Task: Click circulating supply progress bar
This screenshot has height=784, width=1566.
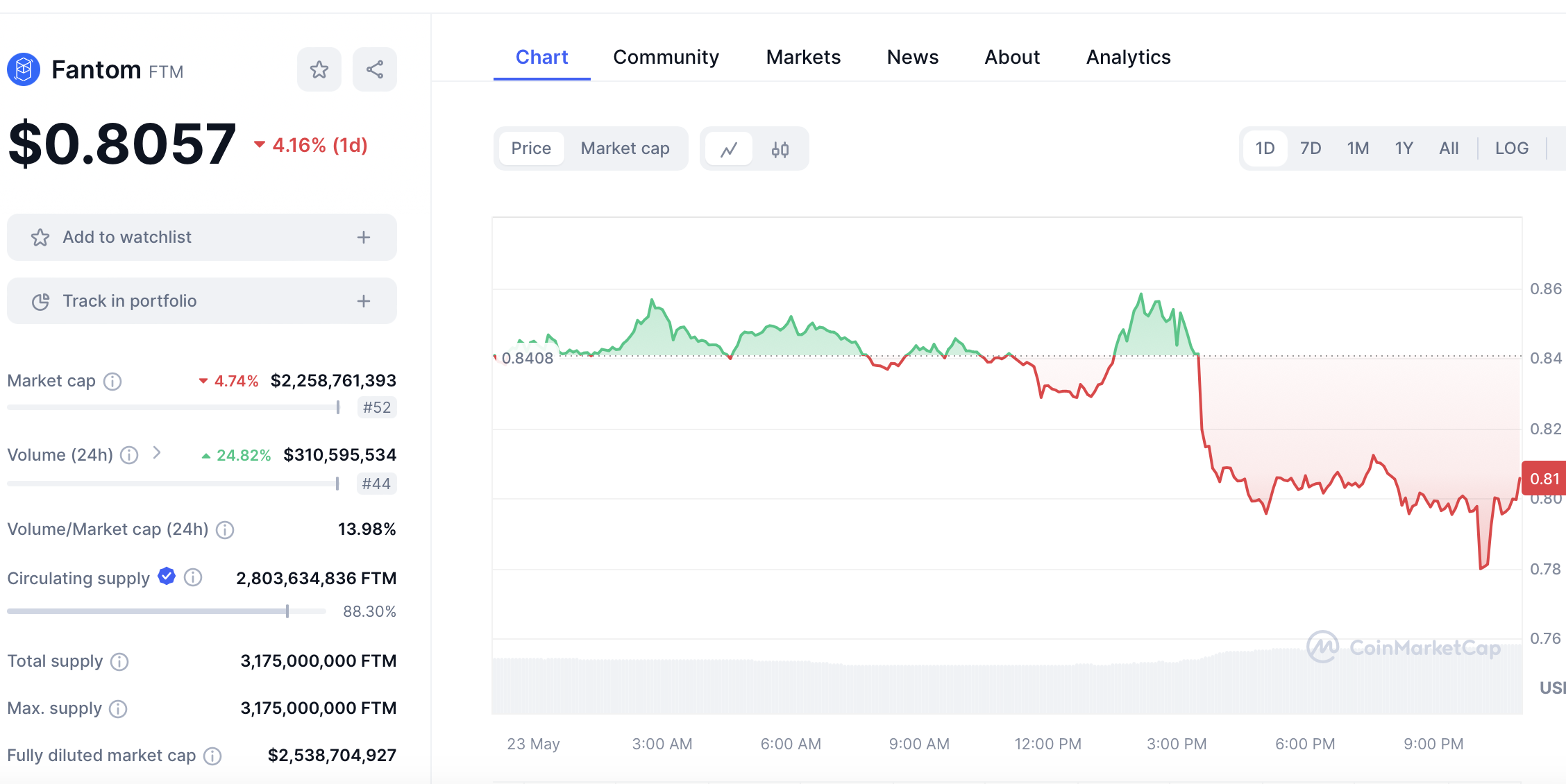Action: tap(167, 611)
